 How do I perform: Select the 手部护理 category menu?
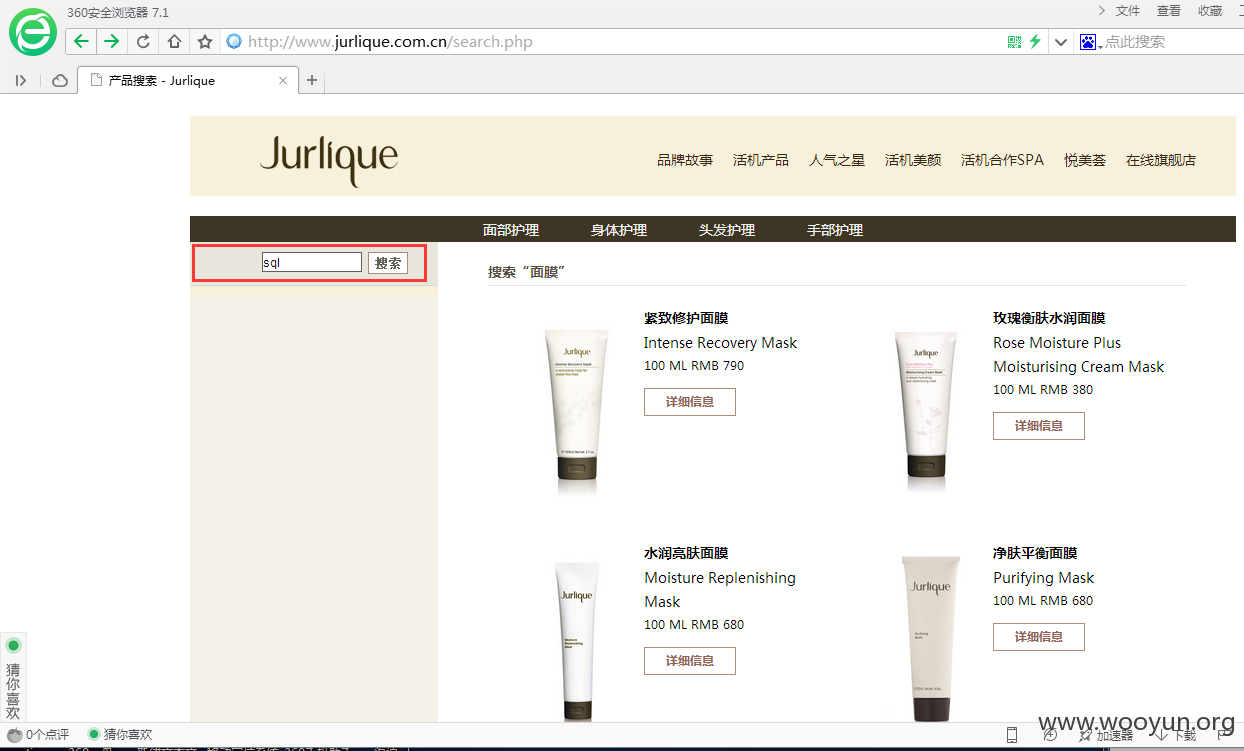click(835, 230)
